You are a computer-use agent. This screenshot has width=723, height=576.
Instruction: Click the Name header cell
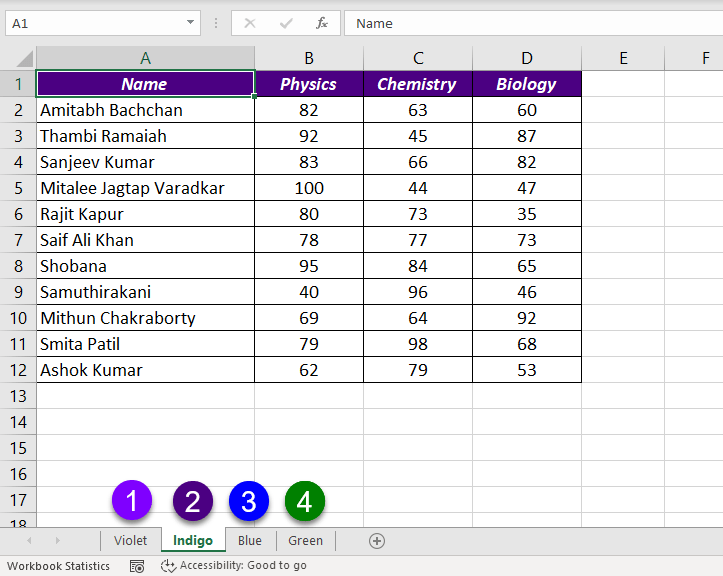point(145,84)
